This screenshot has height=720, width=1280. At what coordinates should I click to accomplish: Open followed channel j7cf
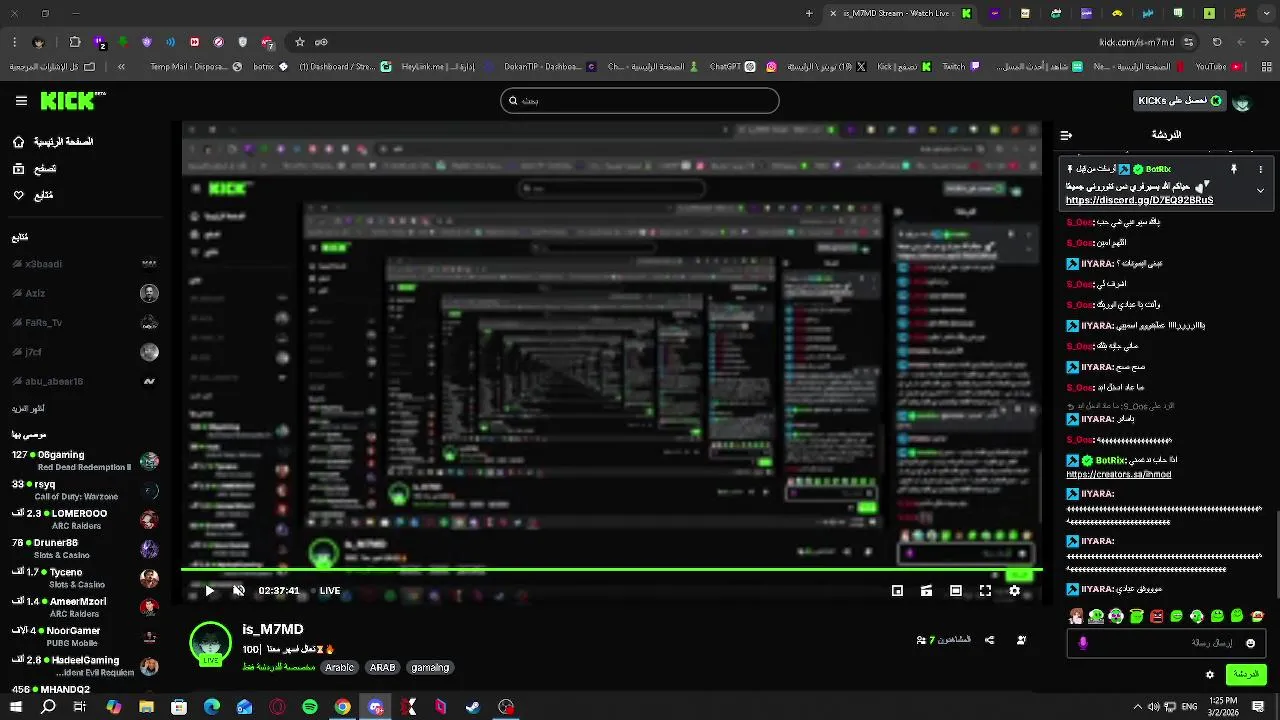pyautogui.click(x=85, y=352)
